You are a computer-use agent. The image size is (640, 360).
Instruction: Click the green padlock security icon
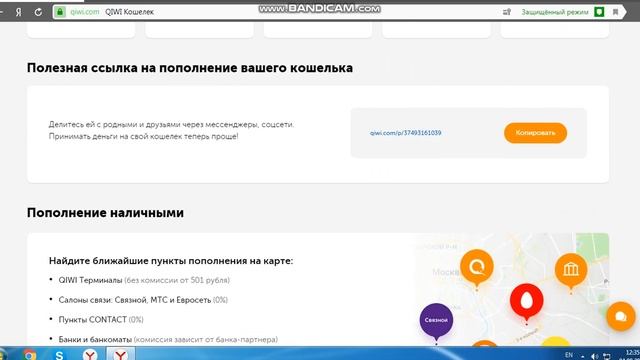point(60,12)
